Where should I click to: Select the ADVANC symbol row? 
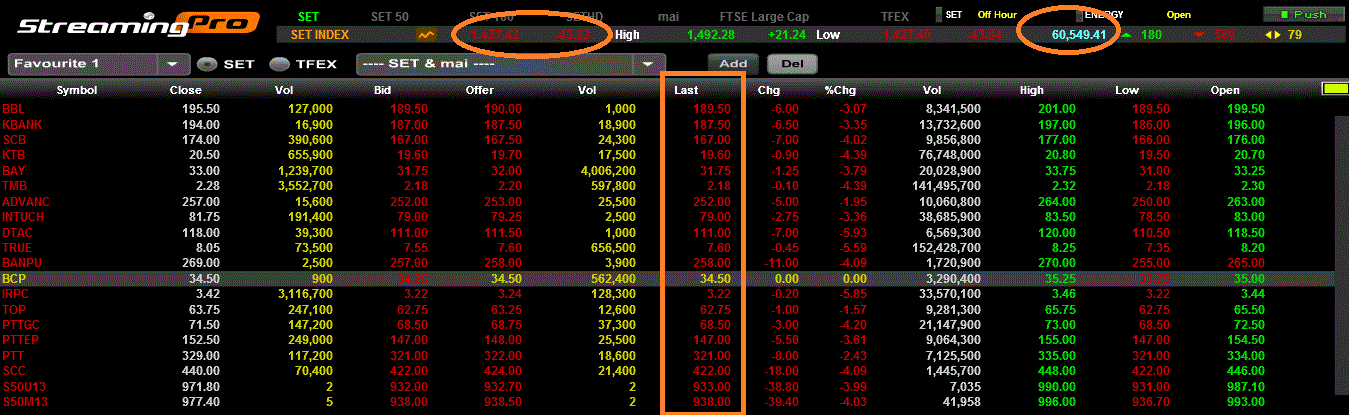pyautogui.click(x=668, y=202)
